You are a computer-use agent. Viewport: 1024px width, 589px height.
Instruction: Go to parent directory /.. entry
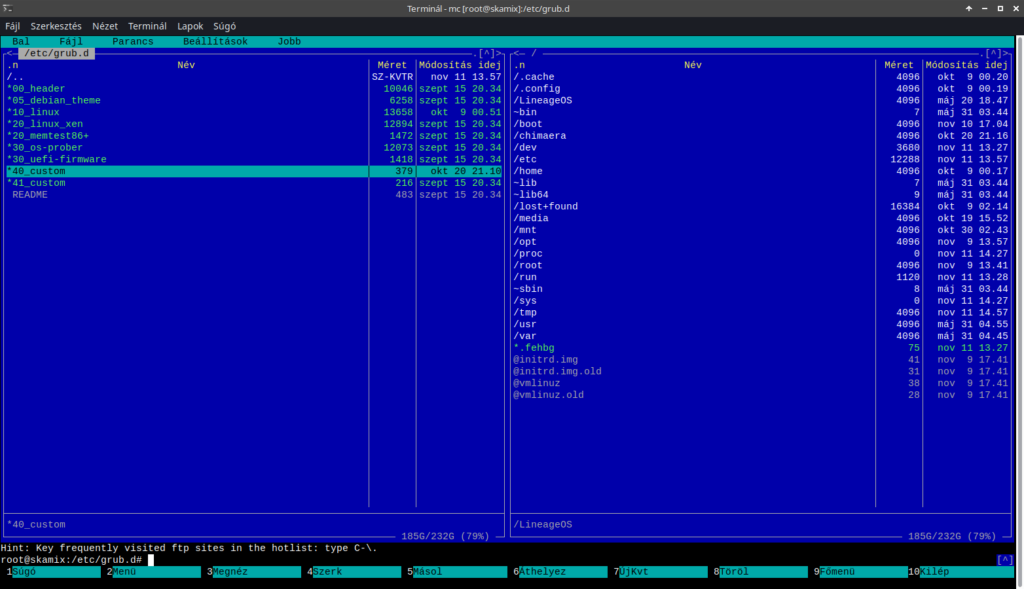click(253, 77)
